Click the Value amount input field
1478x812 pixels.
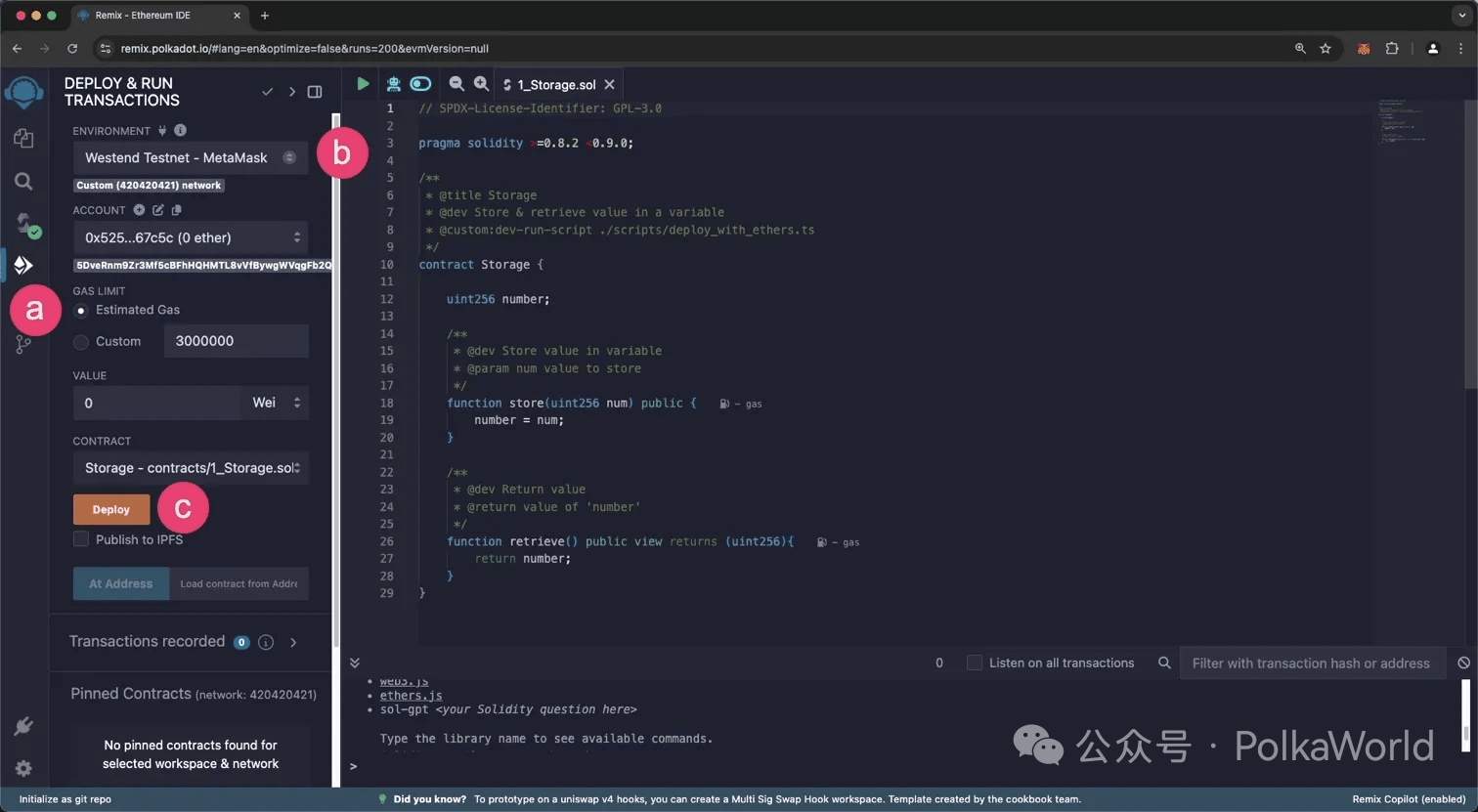156,403
